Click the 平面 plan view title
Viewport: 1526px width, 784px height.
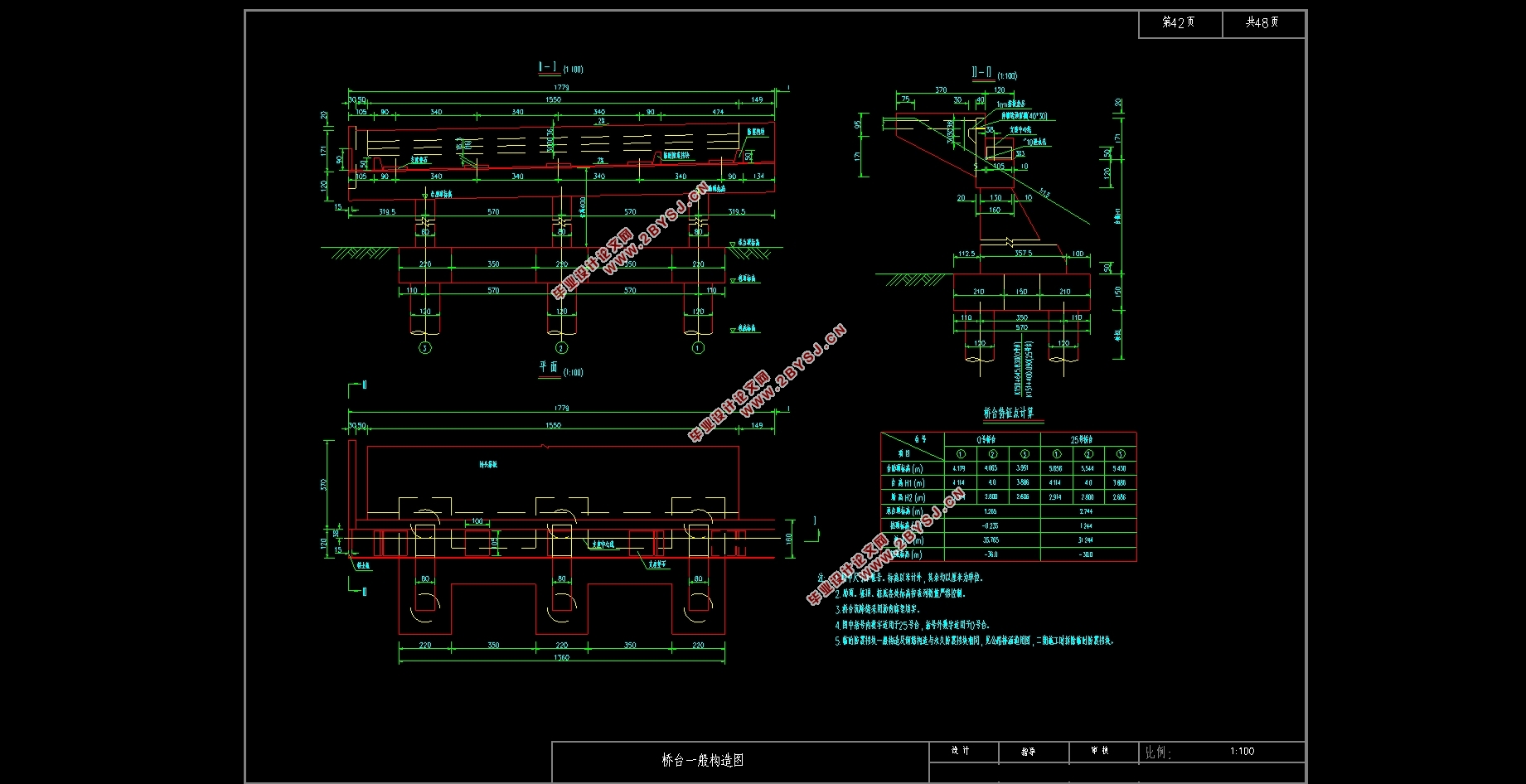(x=548, y=366)
